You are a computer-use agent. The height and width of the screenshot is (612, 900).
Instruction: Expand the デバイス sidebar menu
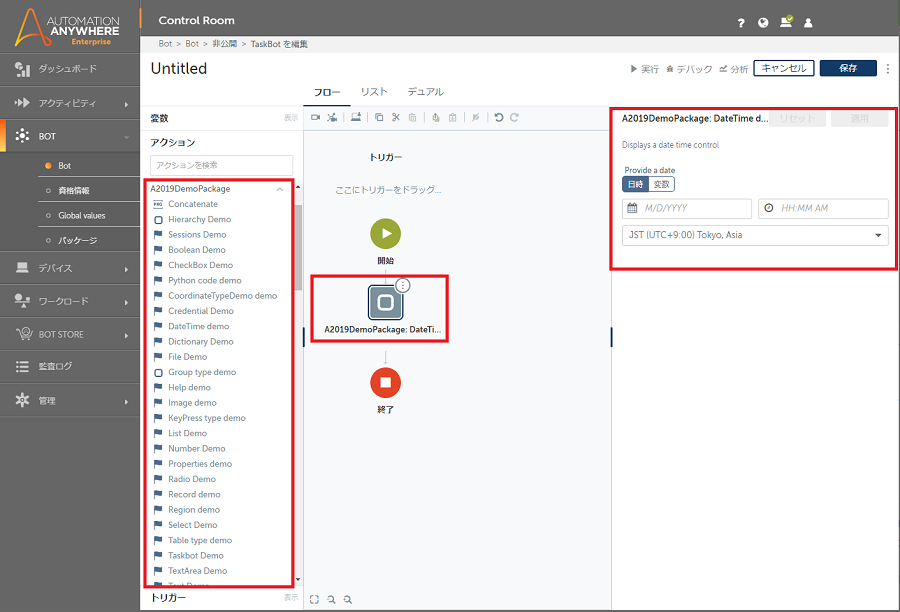pyautogui.click(x=70, y=268)
